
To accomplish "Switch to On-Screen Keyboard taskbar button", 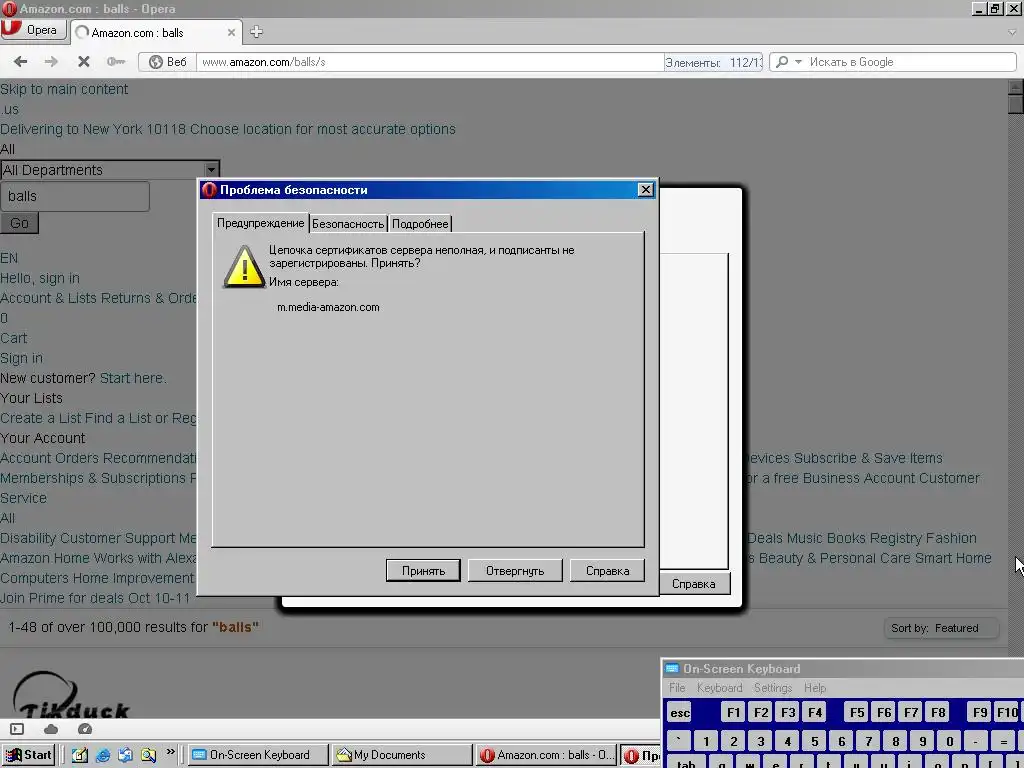I will click(258, 755).
